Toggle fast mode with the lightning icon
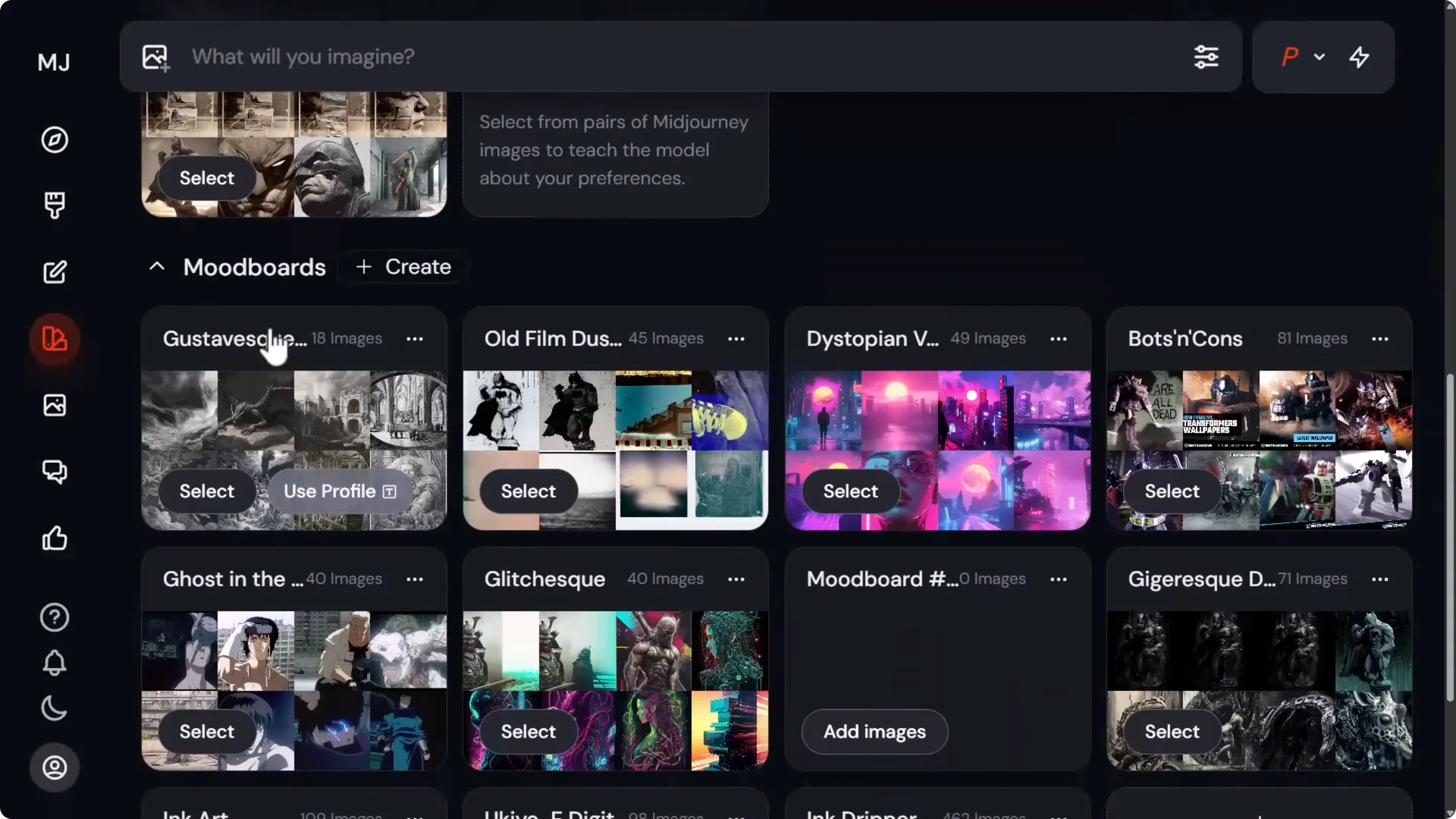This screenshot has width=1456, height=819. coord(1360,57)
